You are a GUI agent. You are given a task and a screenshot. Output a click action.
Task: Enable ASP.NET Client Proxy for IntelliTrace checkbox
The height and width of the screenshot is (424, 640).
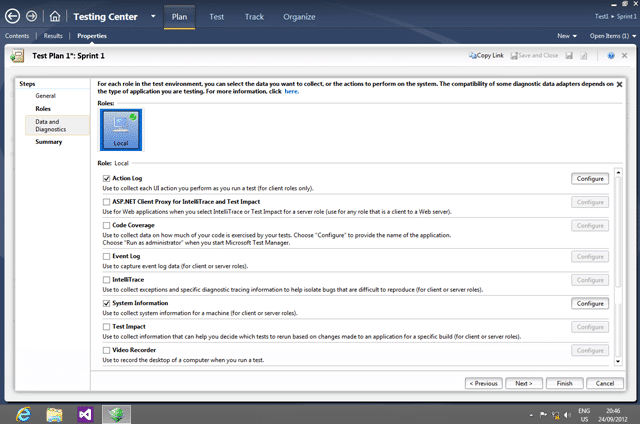point(107,202)
